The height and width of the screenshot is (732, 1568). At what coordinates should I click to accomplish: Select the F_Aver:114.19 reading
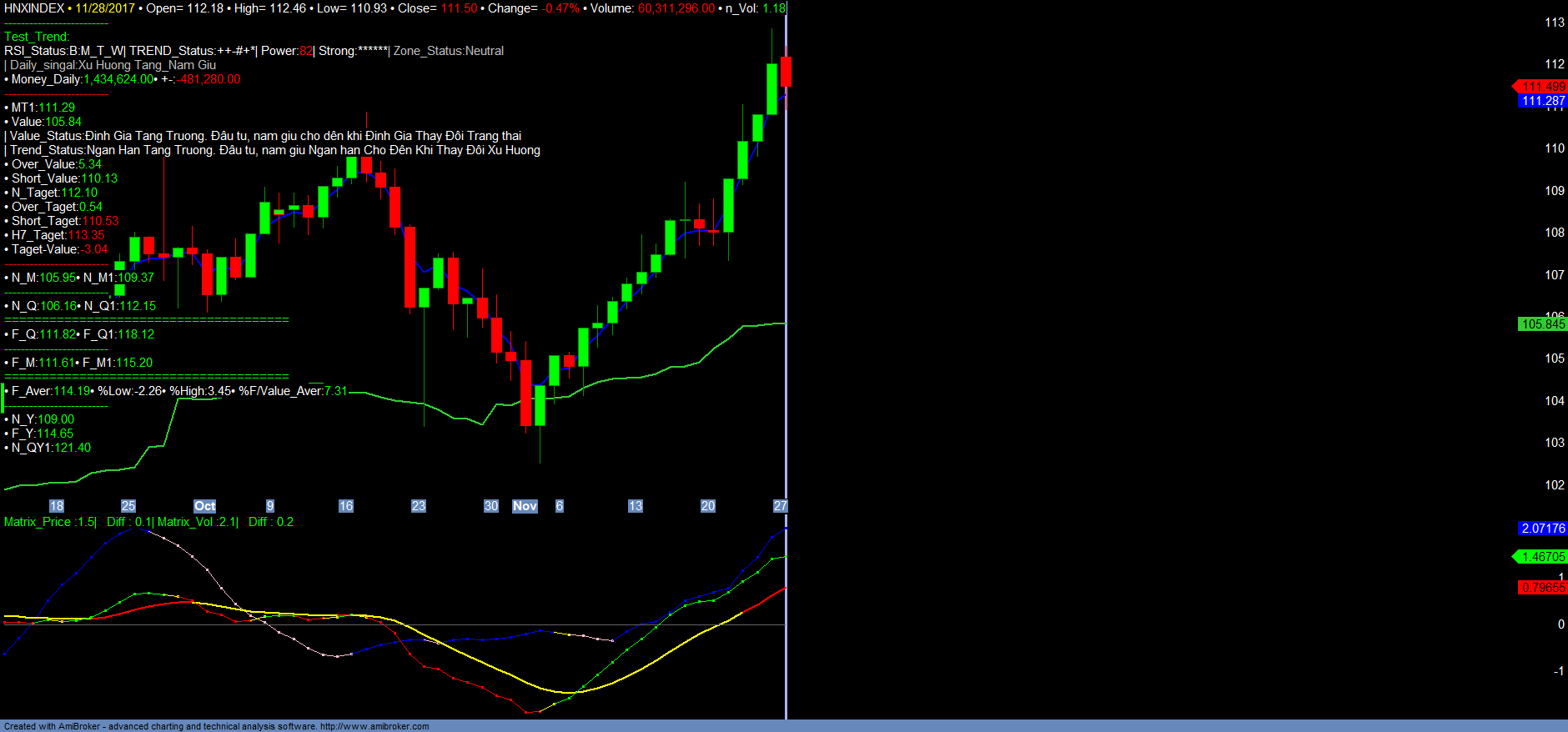click(x=51, y=391)
